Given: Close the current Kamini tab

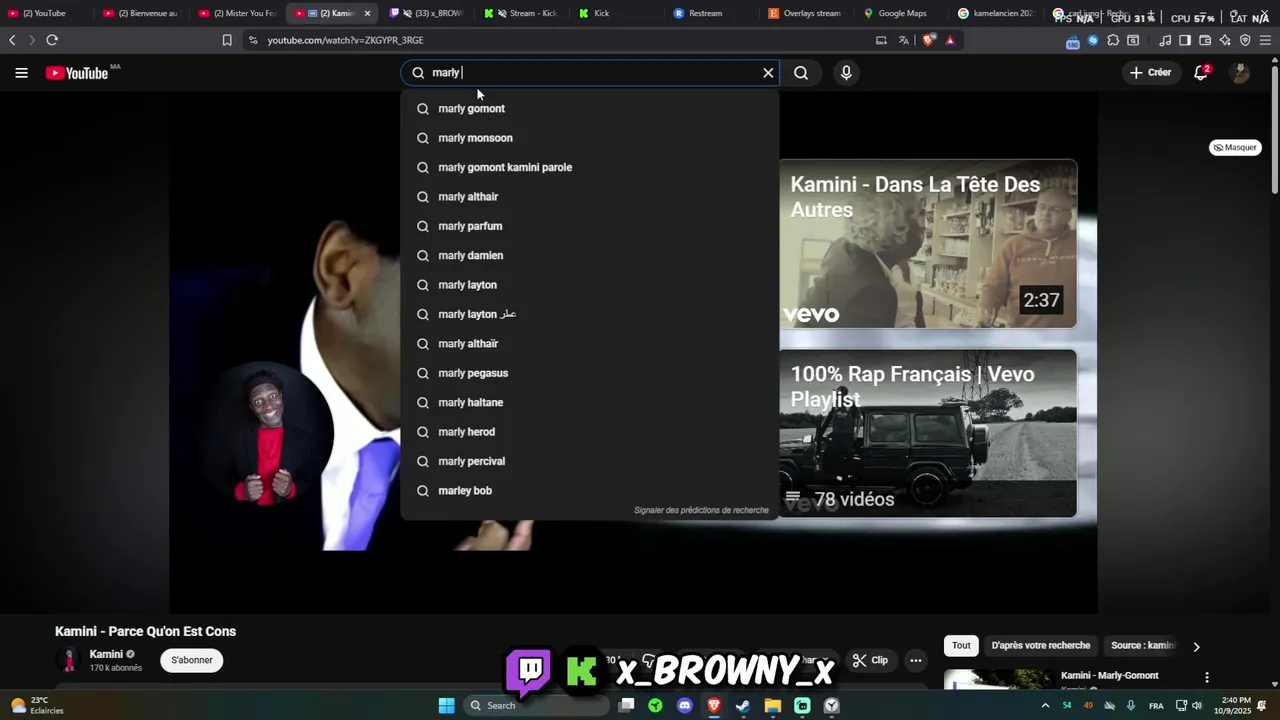Looking at the screenshot, I should pyautogui.click(x=367, y=13).
